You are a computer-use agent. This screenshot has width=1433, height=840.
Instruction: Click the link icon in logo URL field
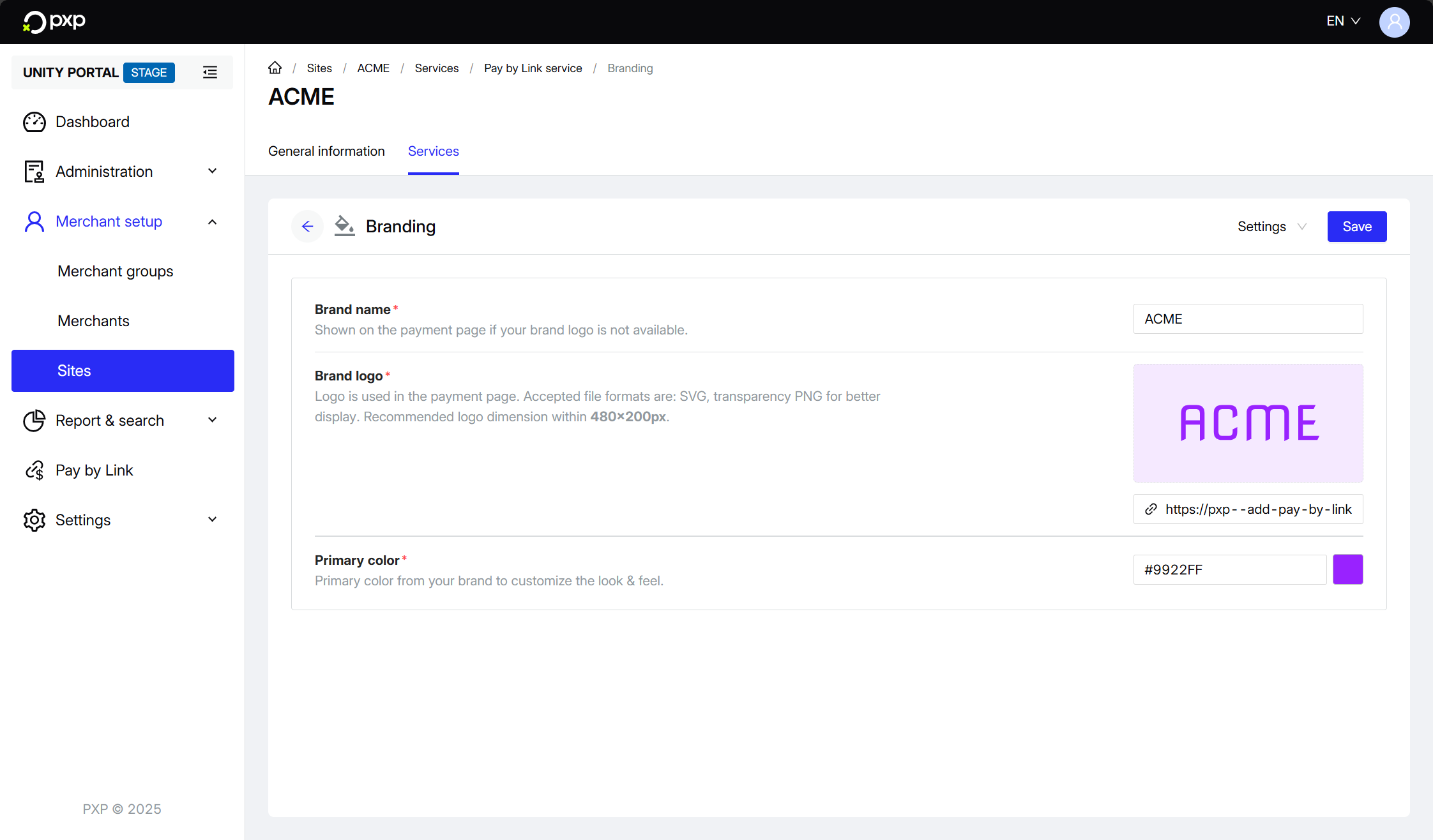tap(1151, 509)
